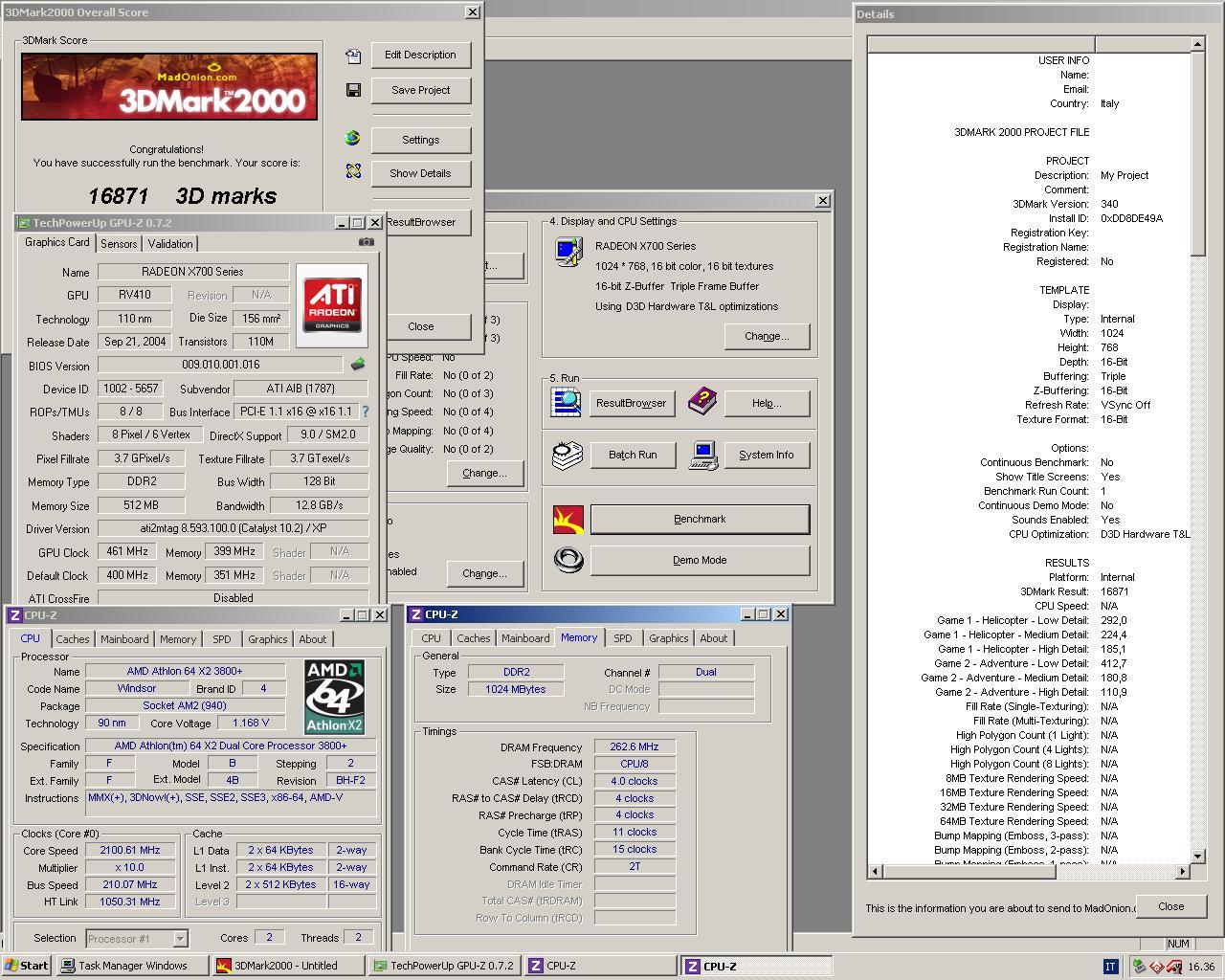Screen dimensions: 1225x980
Task: Click the Details vertical scrollbar up arrow
Action: (1197, 44)
